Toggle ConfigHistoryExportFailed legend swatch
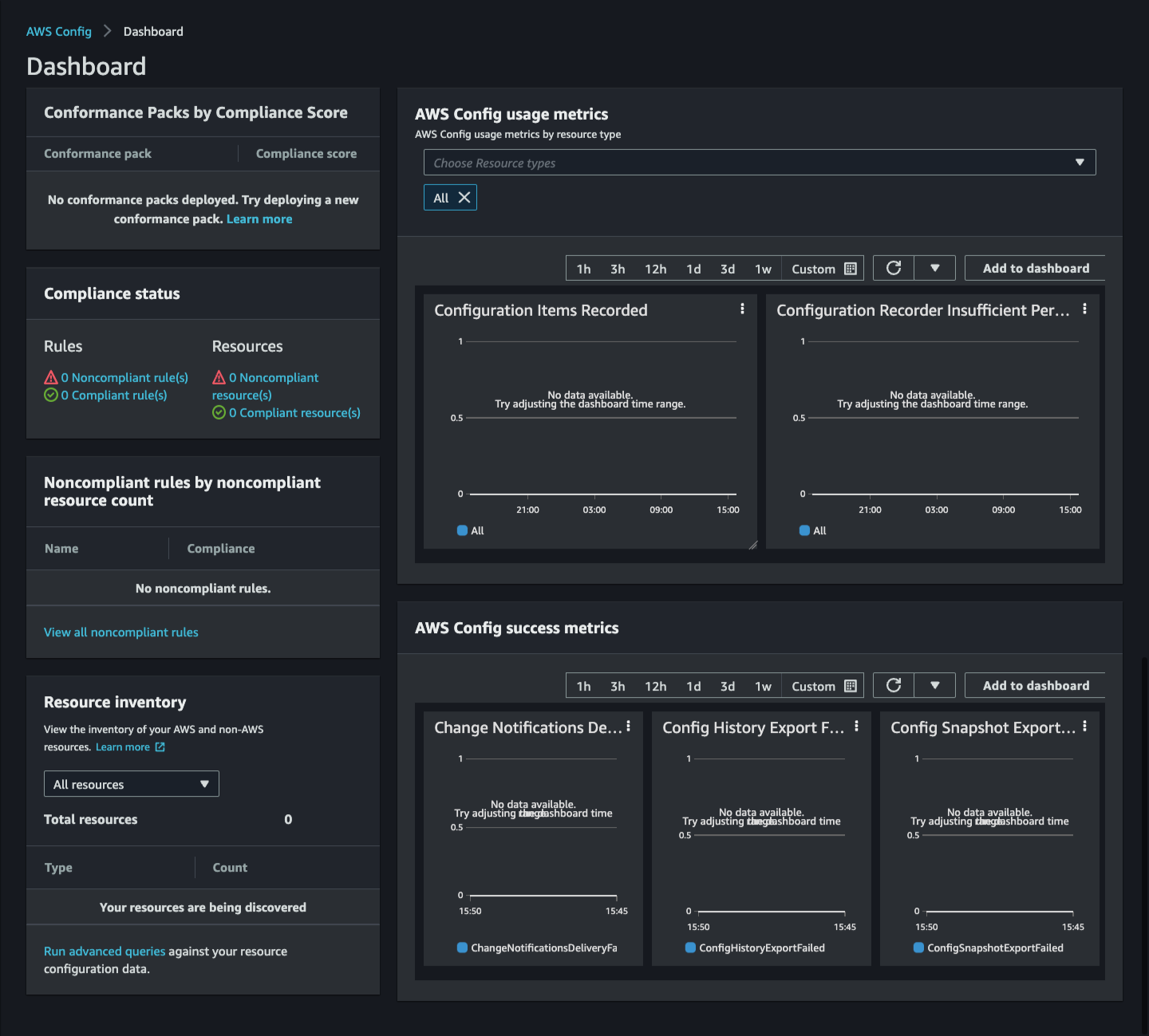The width and height of the screenshot is (1149, 1036). [x=690, y=947]
